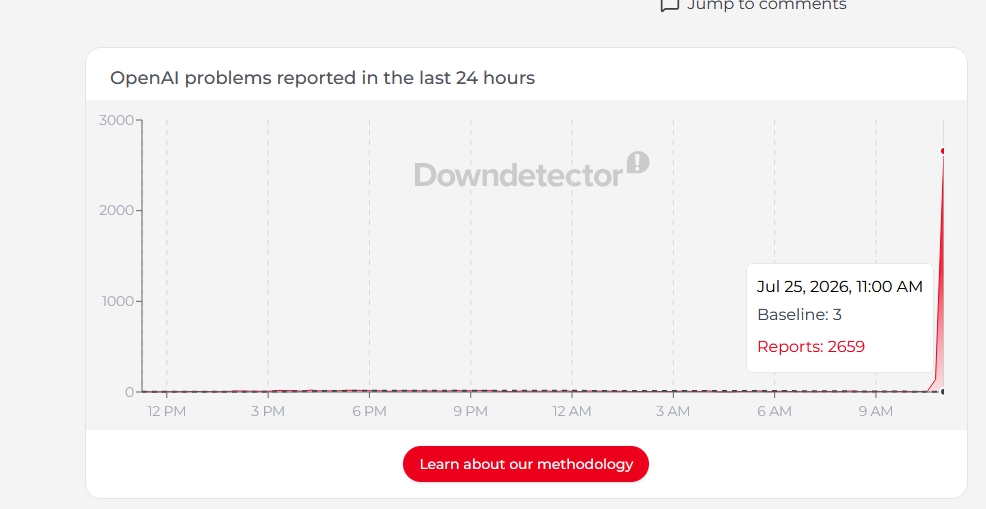Click the Jump to comments link
986x509 pixels.
point(753,5)
